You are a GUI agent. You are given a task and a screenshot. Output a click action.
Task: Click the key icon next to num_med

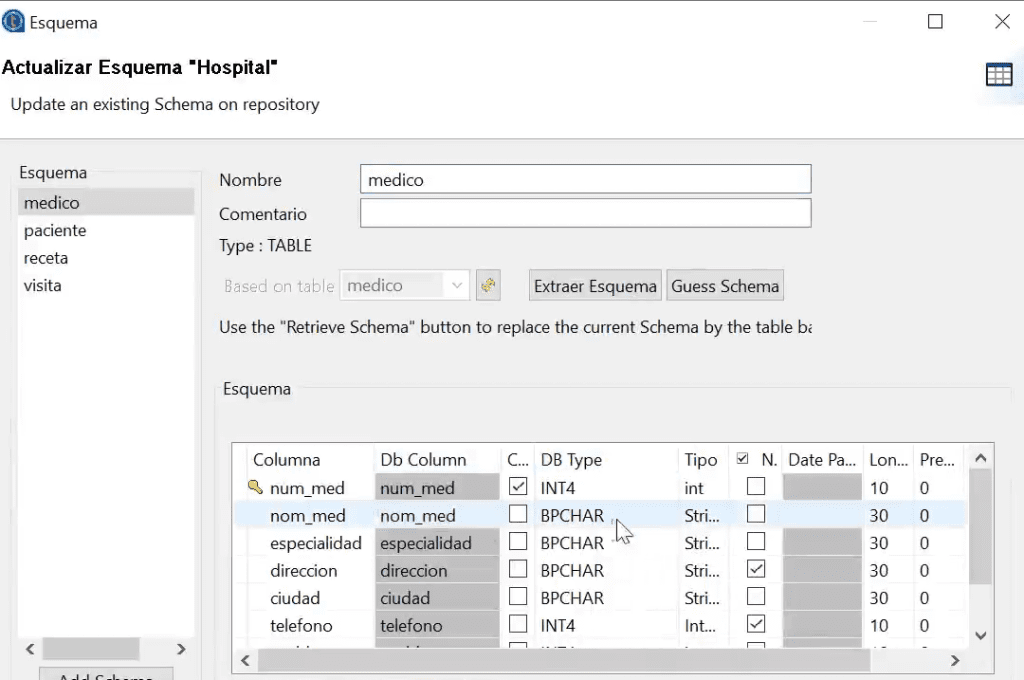(255, 487)
